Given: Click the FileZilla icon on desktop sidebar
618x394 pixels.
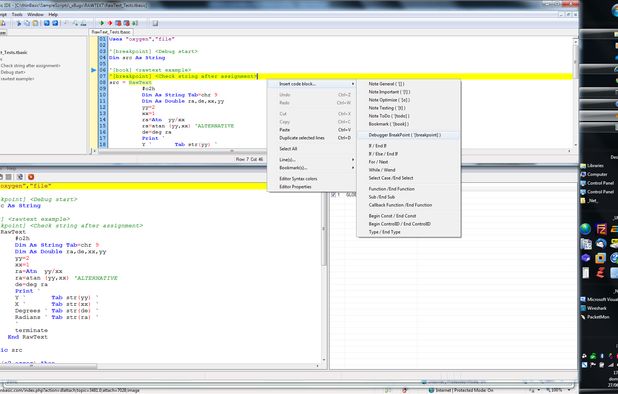Looking at the screenshot, I should (601, 229).
